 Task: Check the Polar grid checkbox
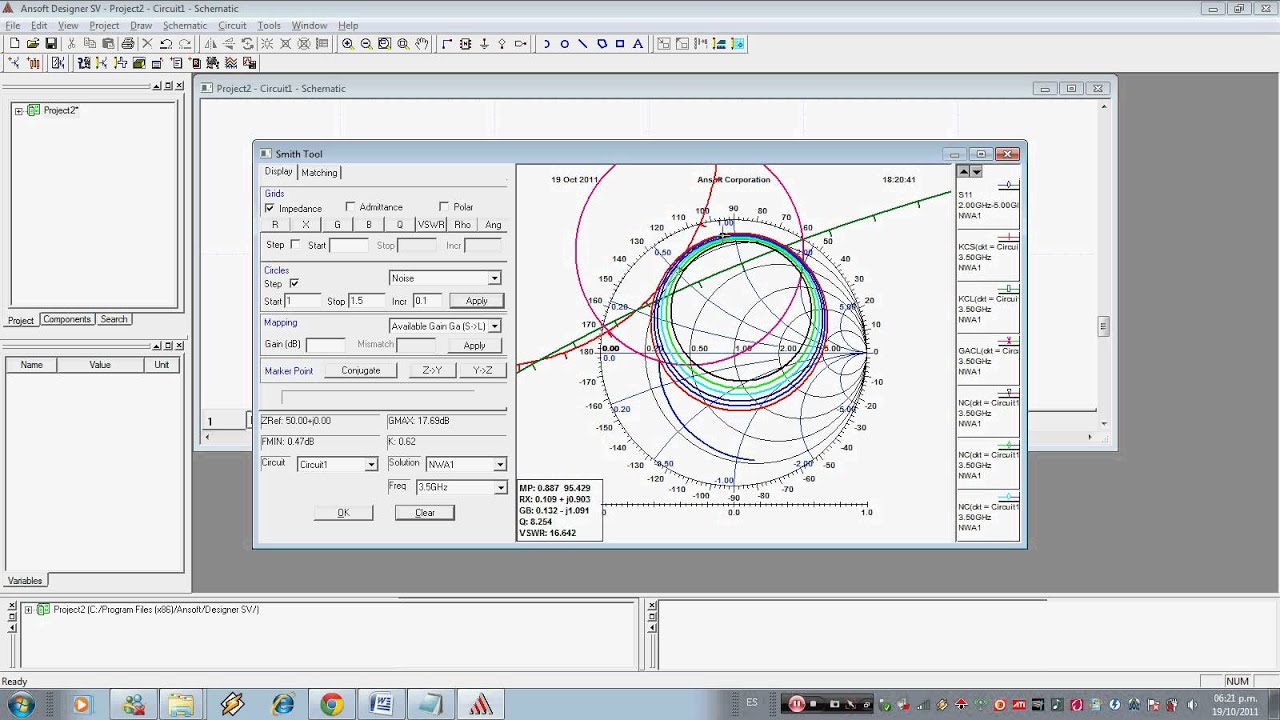tap(444, 207)
